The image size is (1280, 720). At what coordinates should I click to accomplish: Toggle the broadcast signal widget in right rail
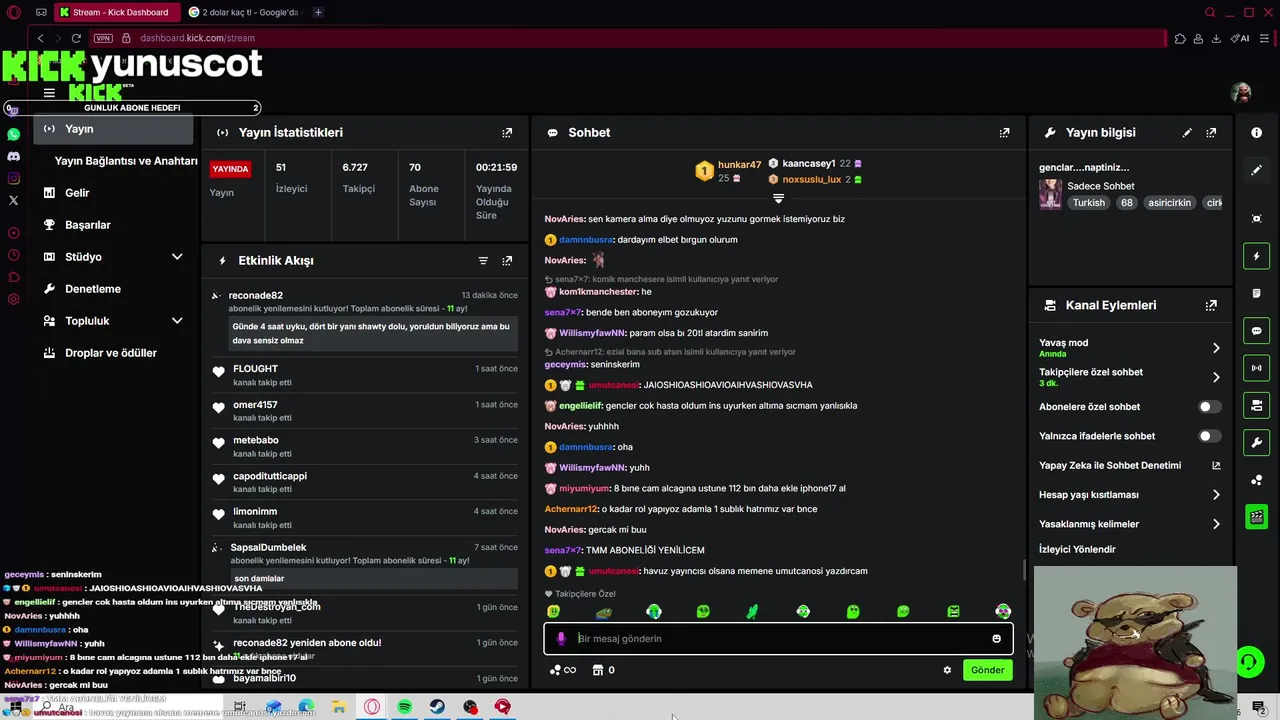[x=1257, y=368]
